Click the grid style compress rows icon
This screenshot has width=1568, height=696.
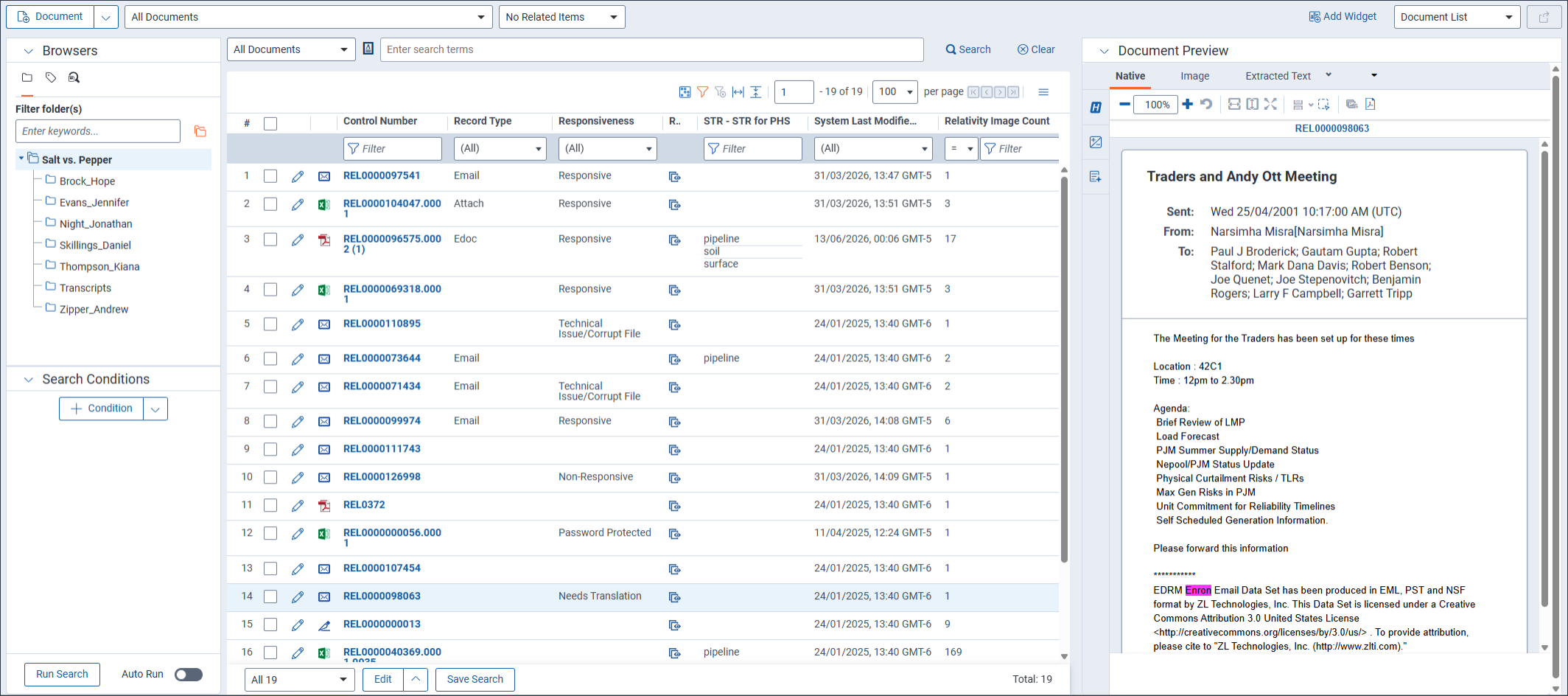pos(756,92)
